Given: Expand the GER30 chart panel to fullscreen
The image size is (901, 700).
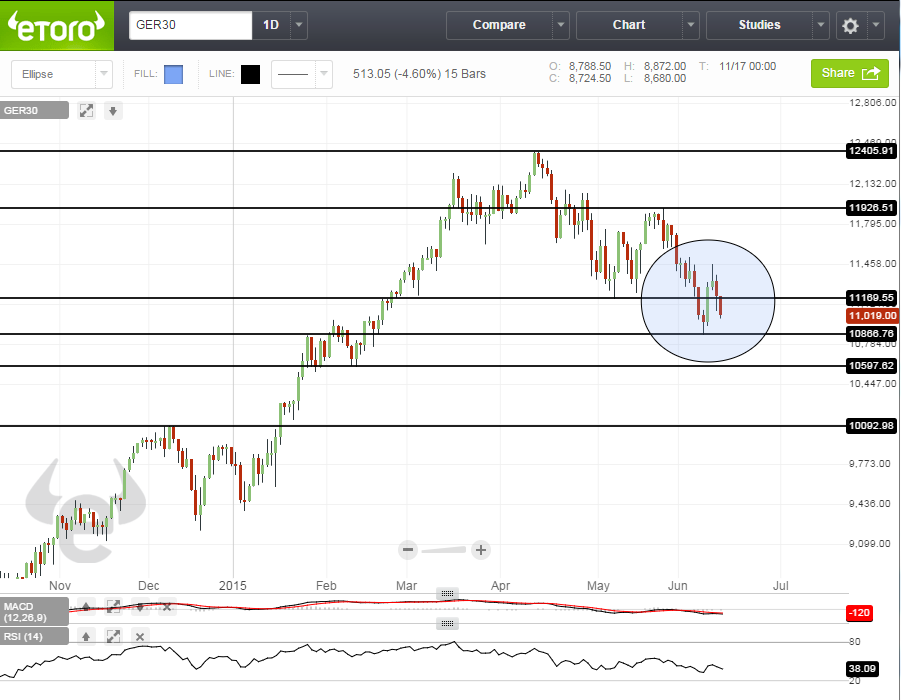Looking at the screenshot, I should click(x=86, y=111).
